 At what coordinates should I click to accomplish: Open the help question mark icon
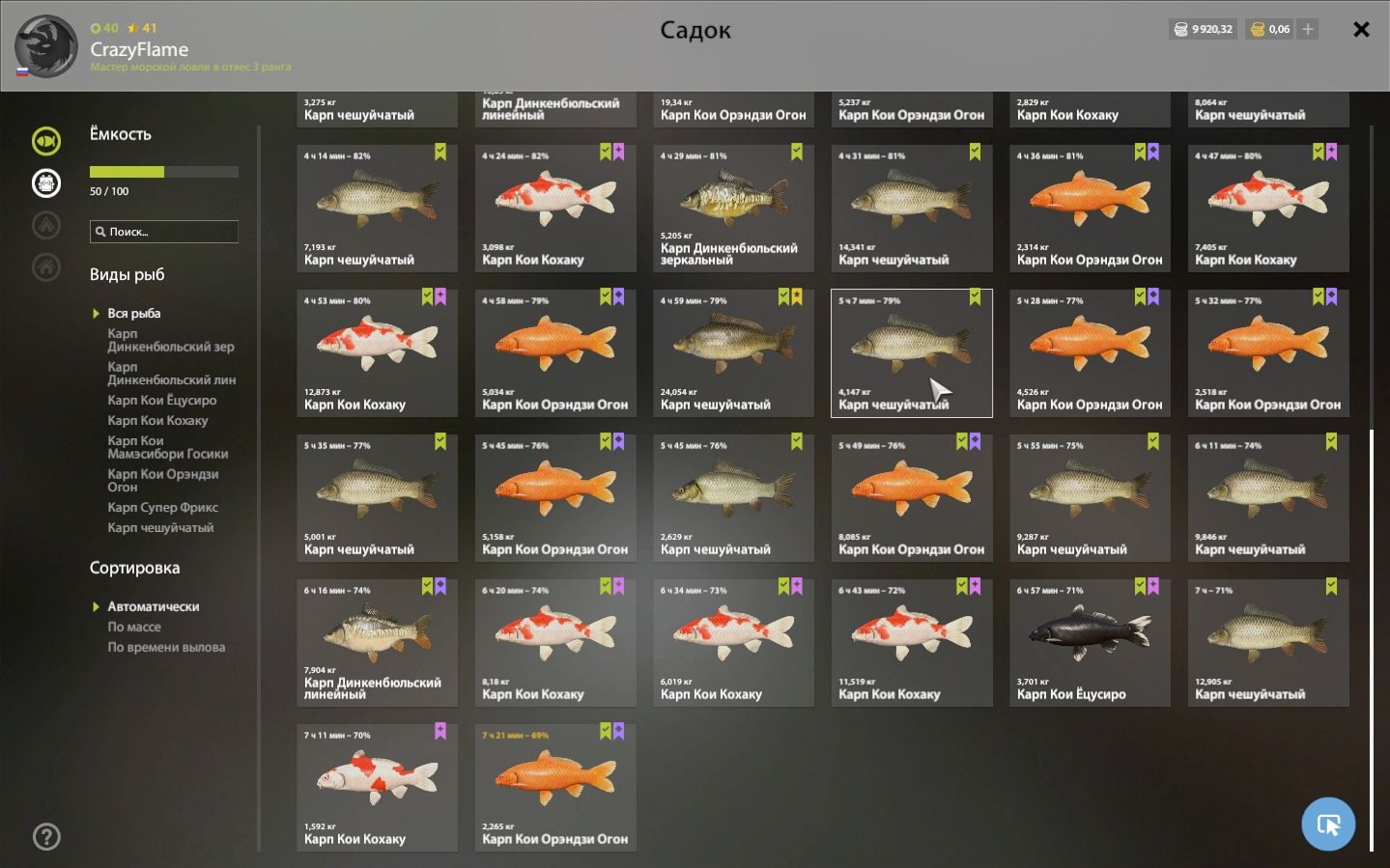[x=46, y=836]
